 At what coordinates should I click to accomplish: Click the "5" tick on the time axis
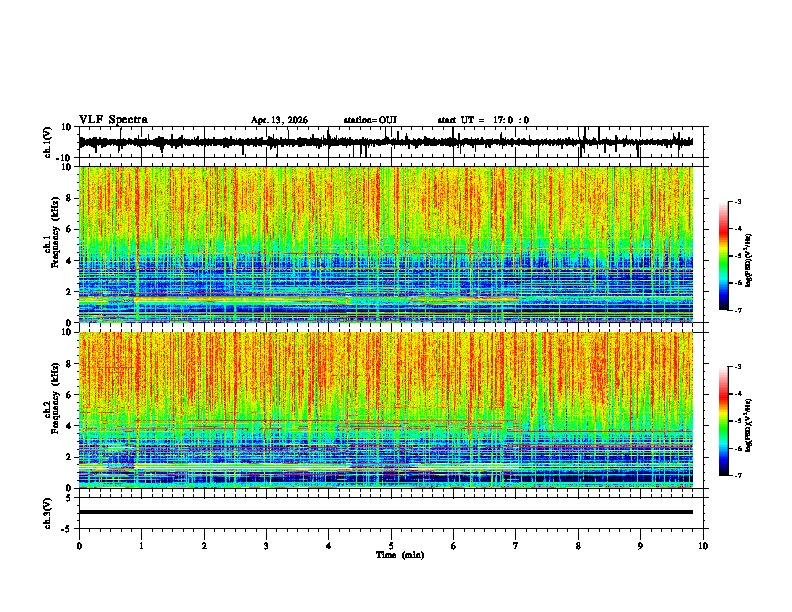tap(391, 546)
